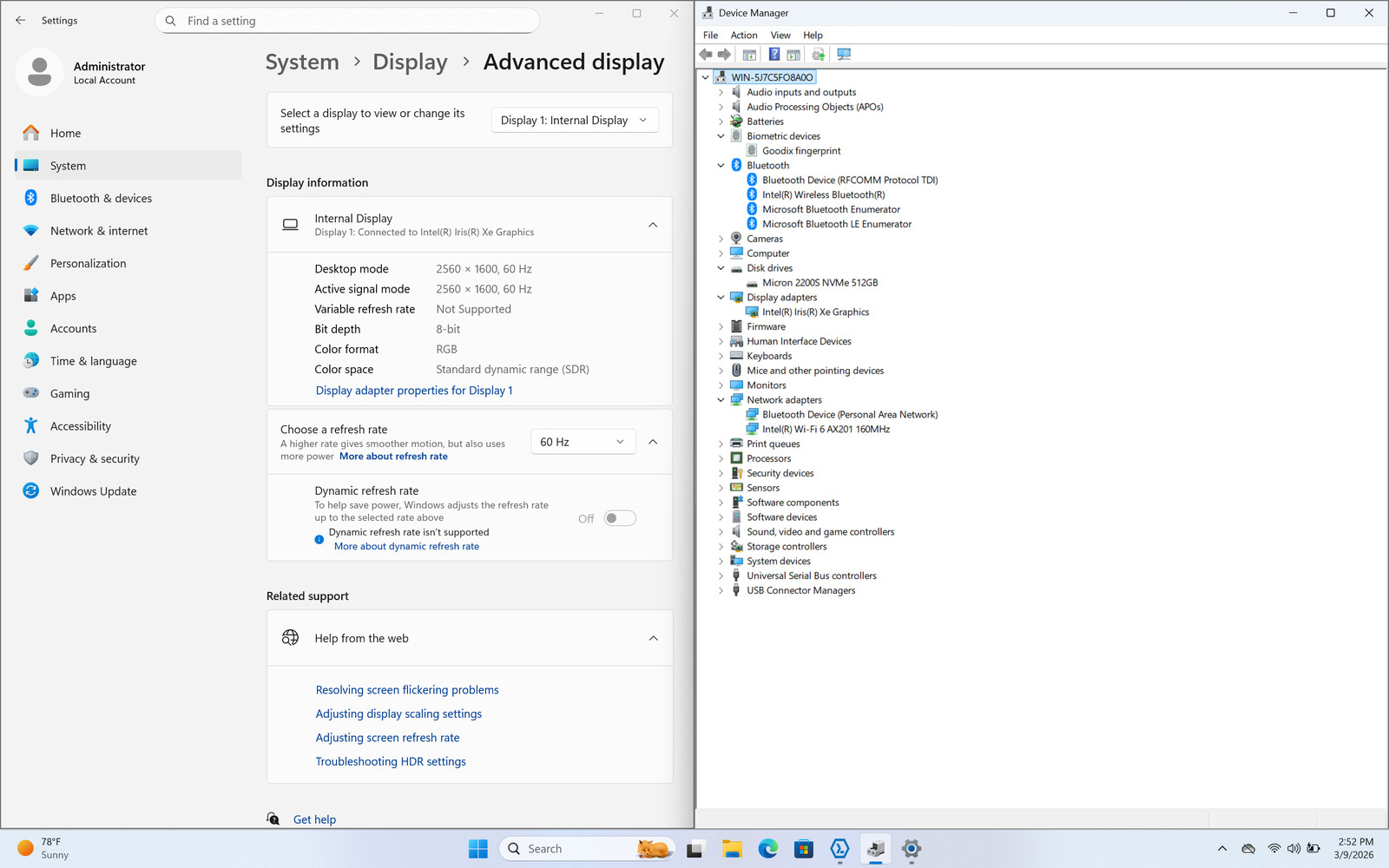Open the View menu in Device Manager
The width and height of the screenshot is (1389, 868).
[780, 36]
